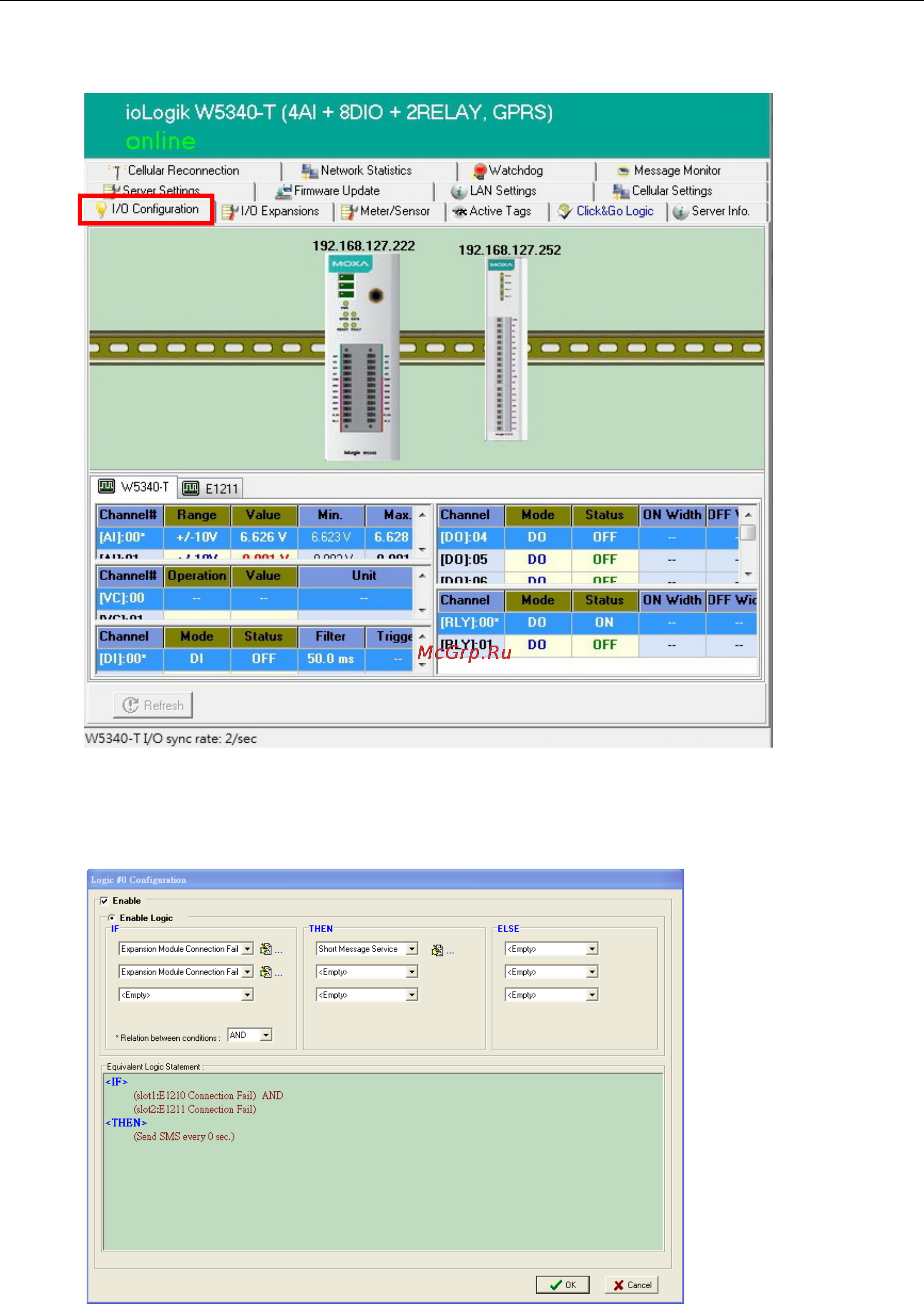Click the Watchdog red icon
The image size is (924, 1304).
480,171
